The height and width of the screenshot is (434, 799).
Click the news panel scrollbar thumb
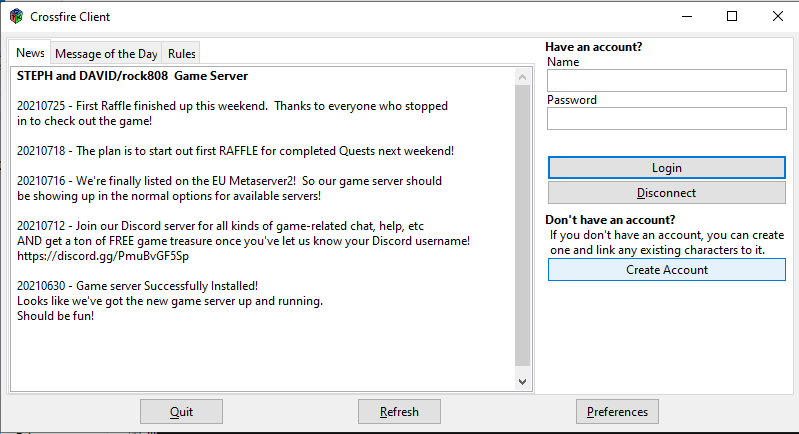tap(523, 225)
